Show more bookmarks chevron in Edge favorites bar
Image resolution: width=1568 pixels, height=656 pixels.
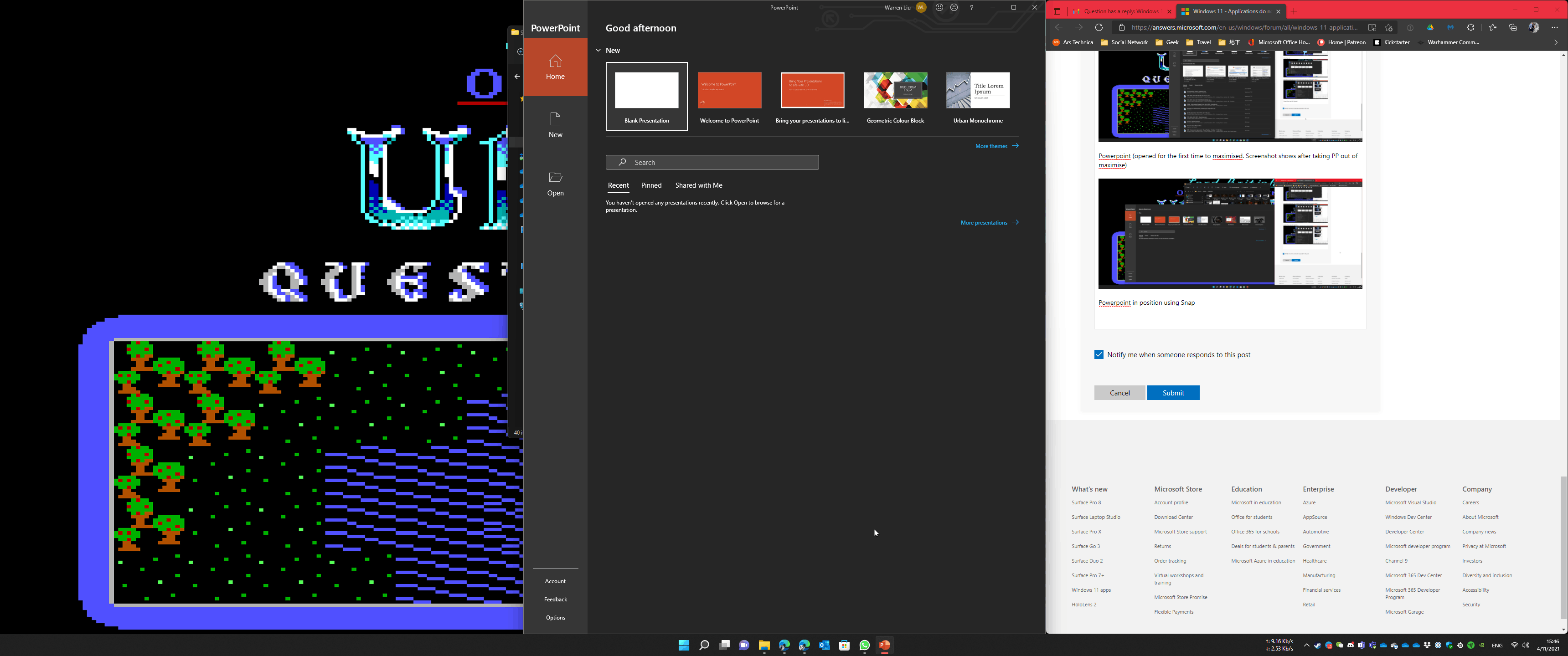(1556, 43)
